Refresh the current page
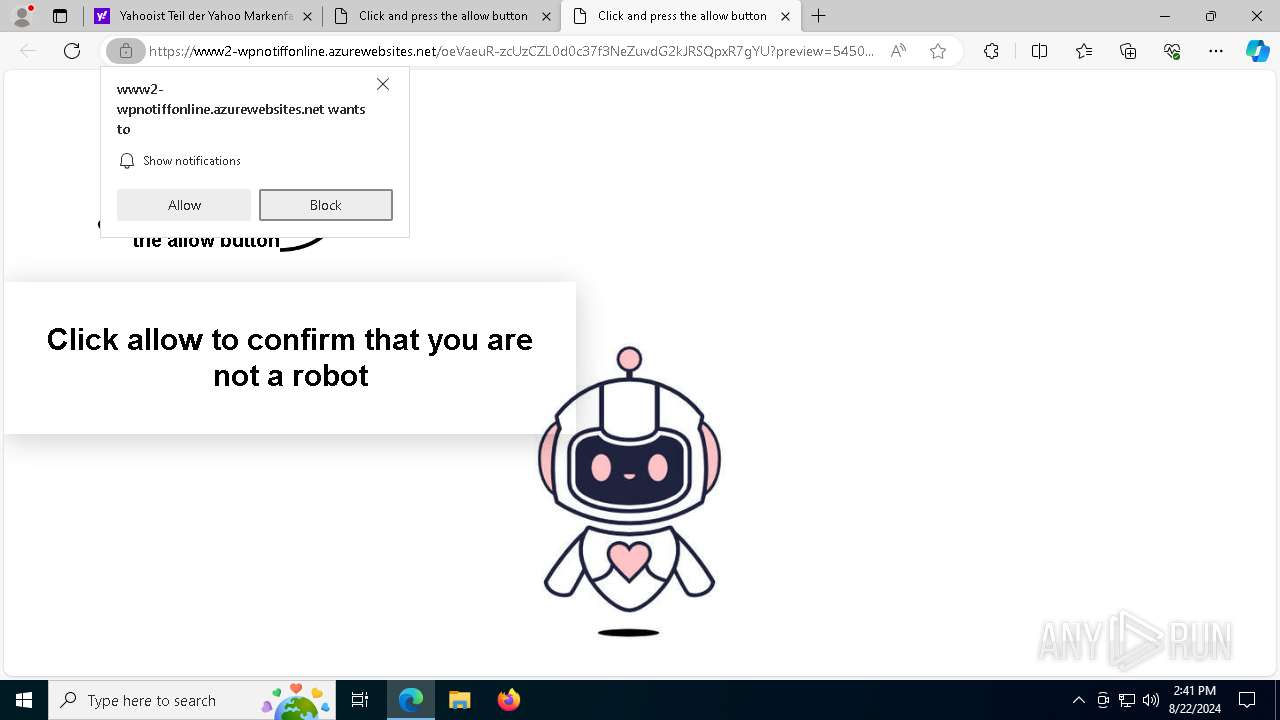This screenshot has height=720, width=1280. click(x=72, y=51)
